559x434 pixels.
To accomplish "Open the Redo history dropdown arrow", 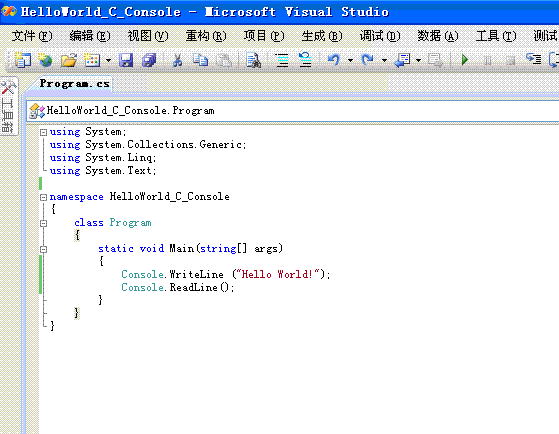I will pyautogui.click(x=384, y=60).
